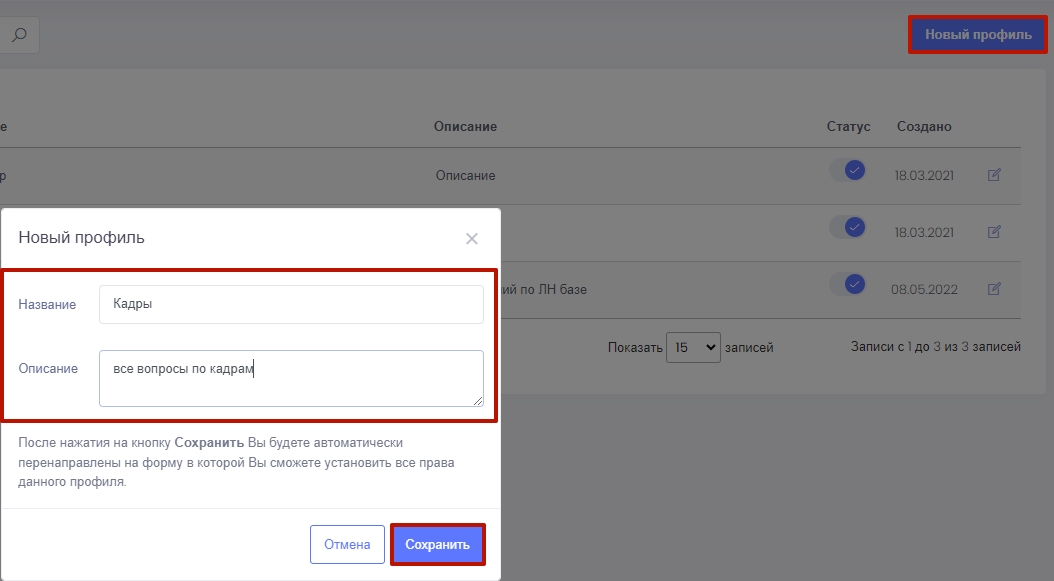Focus the Описание textarea in the dialog
Viewport: 1054px width, 581px height.
(x=291, y=378)
